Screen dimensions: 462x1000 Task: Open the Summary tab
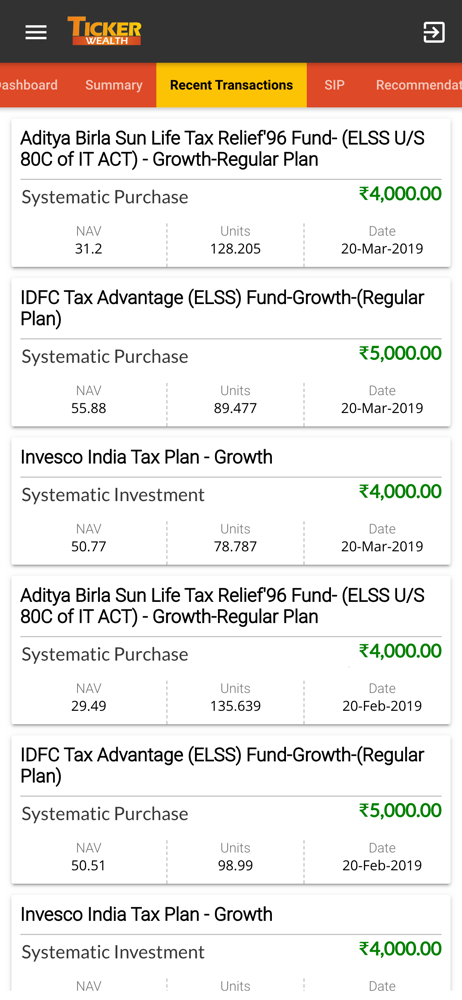[x=114, y=85]
